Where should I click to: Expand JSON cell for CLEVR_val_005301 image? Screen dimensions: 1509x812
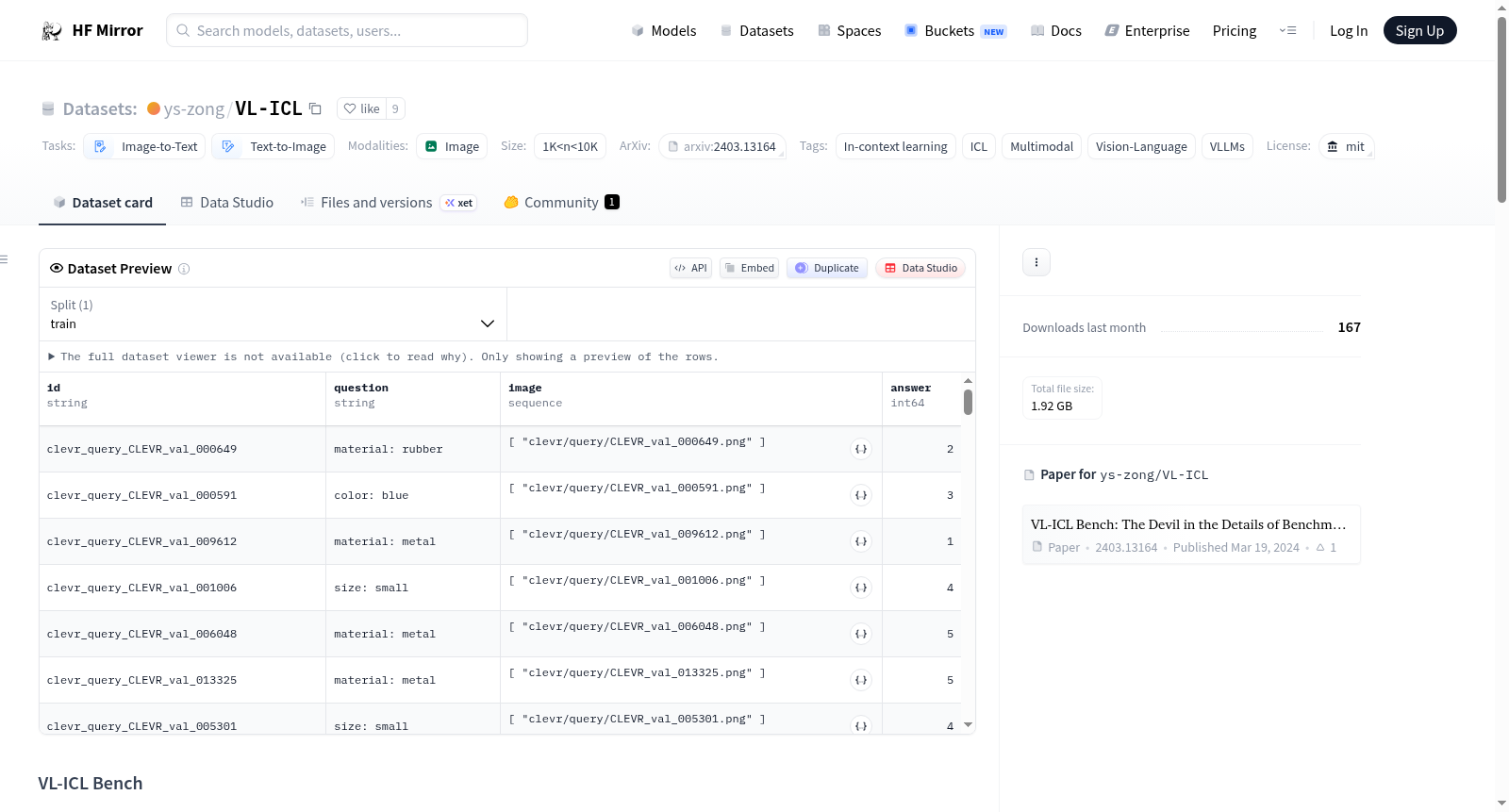coord(861,725)
